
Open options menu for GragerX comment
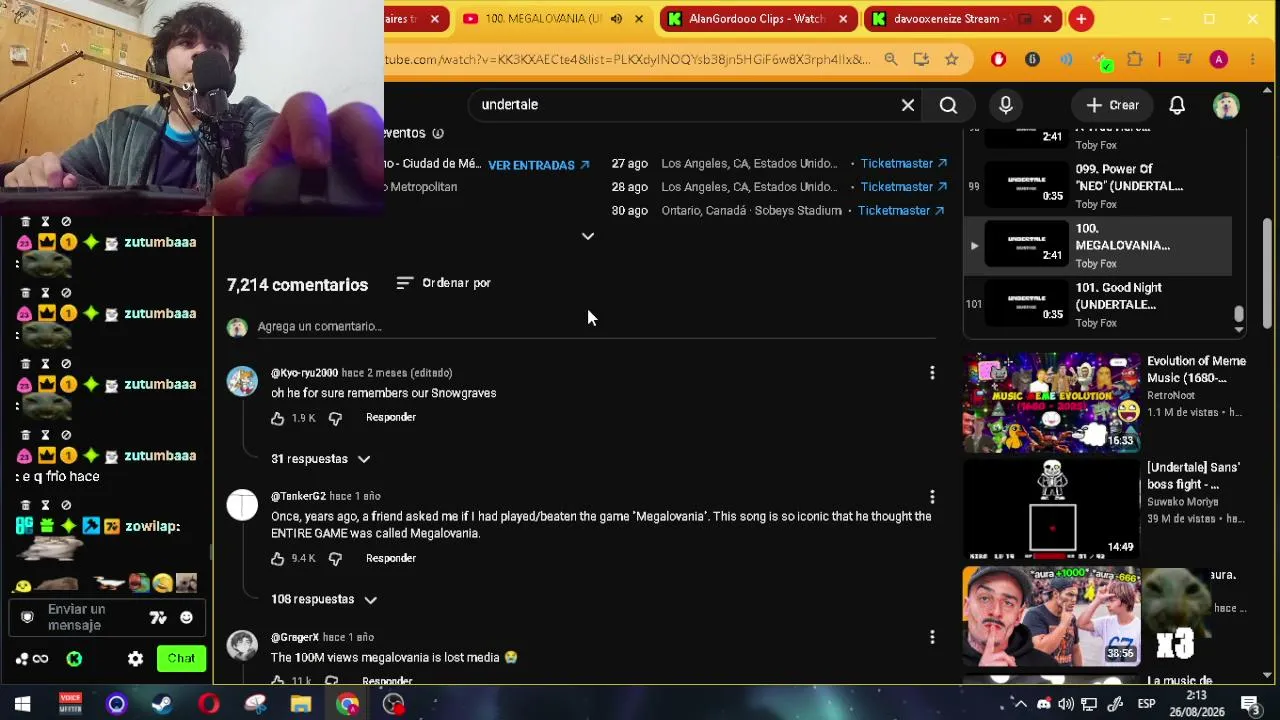[932, 637]
